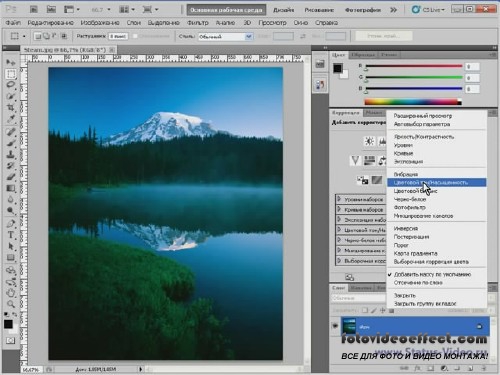Select the Hand tool

pos(11,293)
